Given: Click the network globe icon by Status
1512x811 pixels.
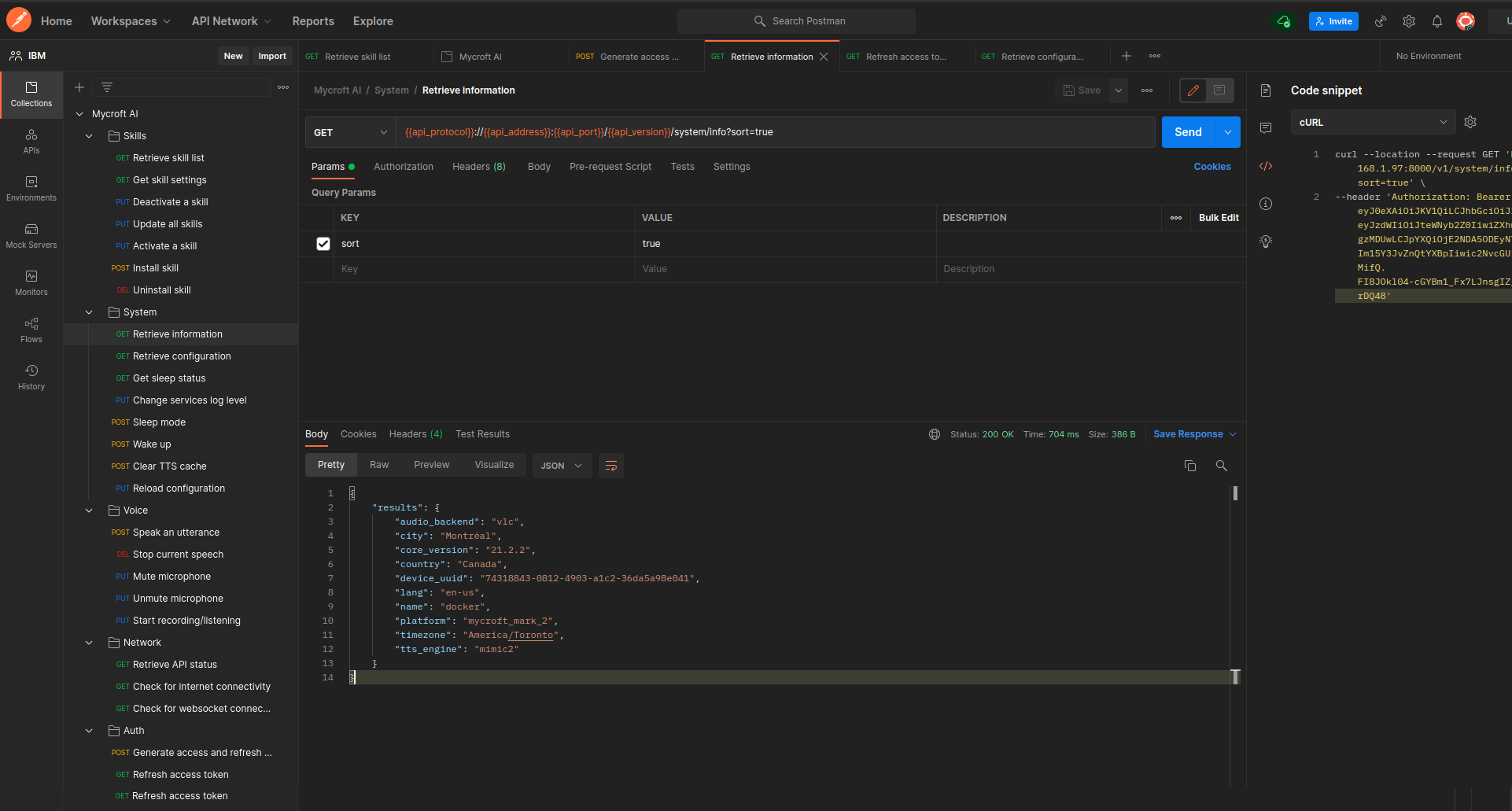Looking at the screenshot, I should 935,434.
